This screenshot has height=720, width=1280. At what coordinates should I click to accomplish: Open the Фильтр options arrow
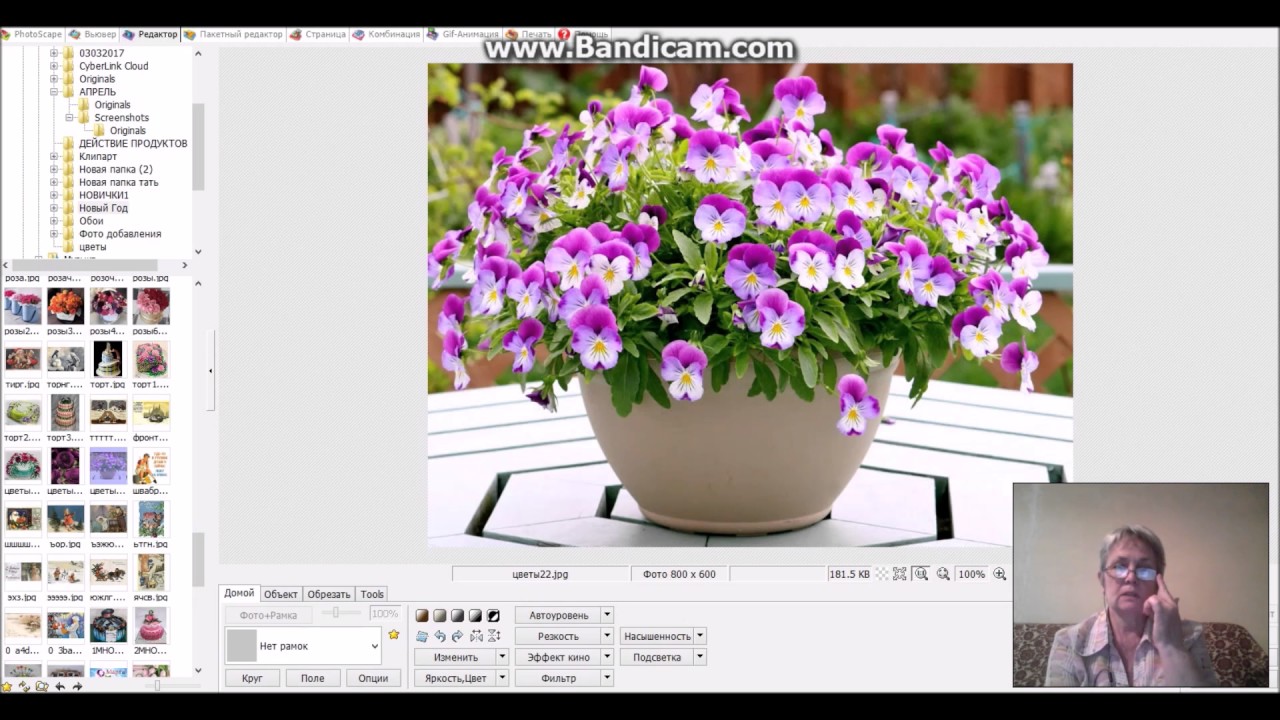click(607, 678)
